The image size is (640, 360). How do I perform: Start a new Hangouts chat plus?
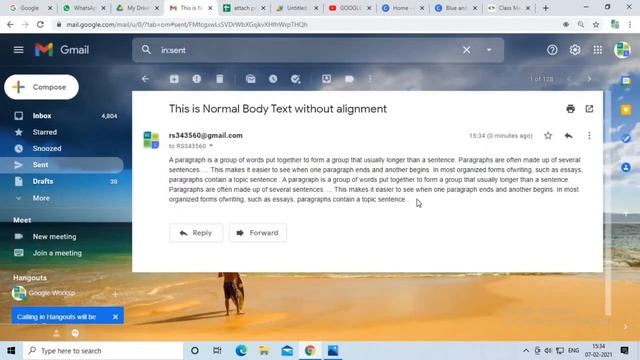pos(115,293)
